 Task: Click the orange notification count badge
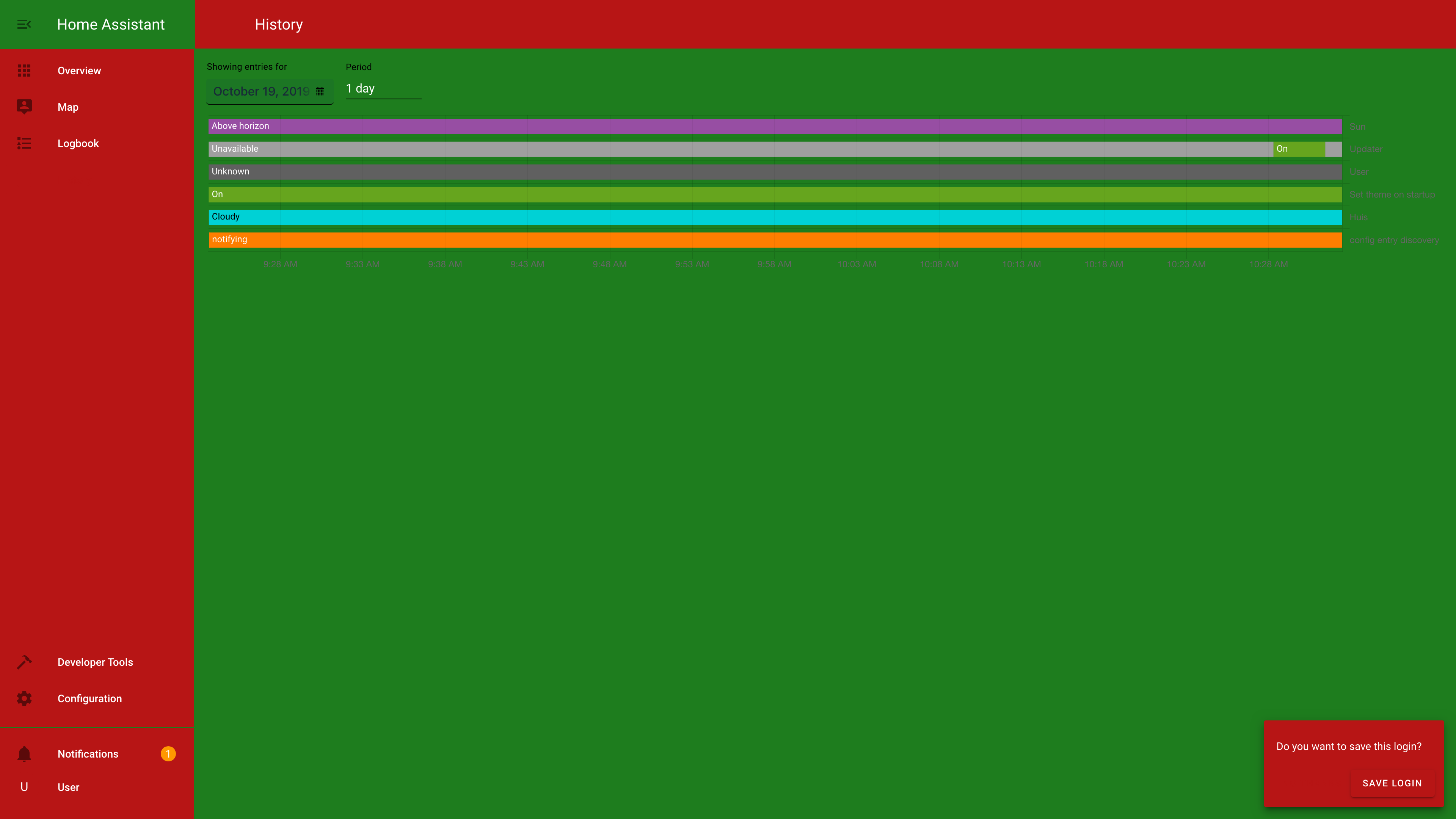coord(168,754)
